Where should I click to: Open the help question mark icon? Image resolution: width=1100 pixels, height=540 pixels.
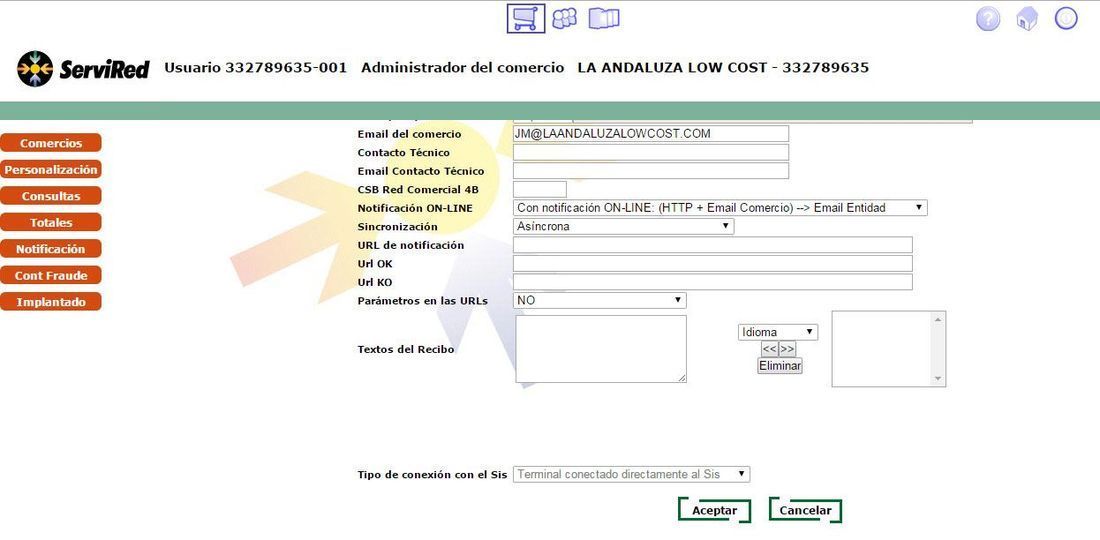tap(988, 19)
